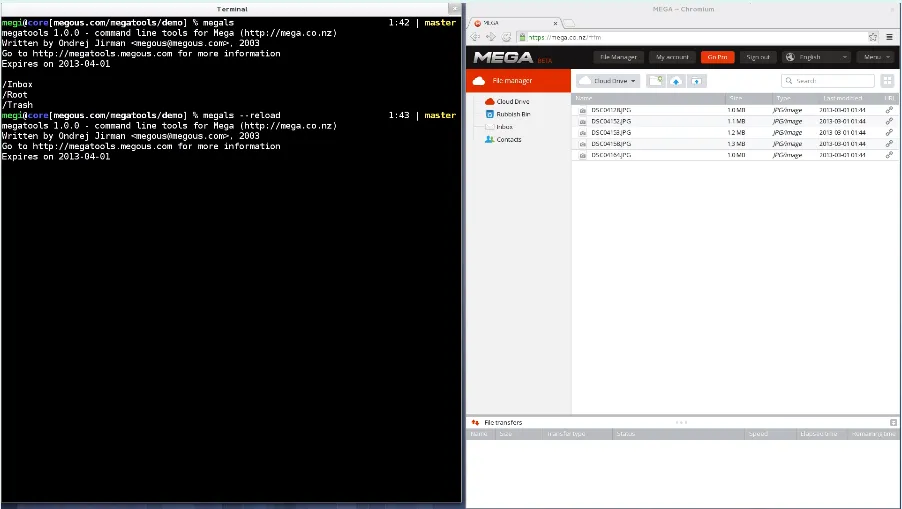Click the globe icon beside English
This screenshot has width=902, height=509.
click(790, 57)
